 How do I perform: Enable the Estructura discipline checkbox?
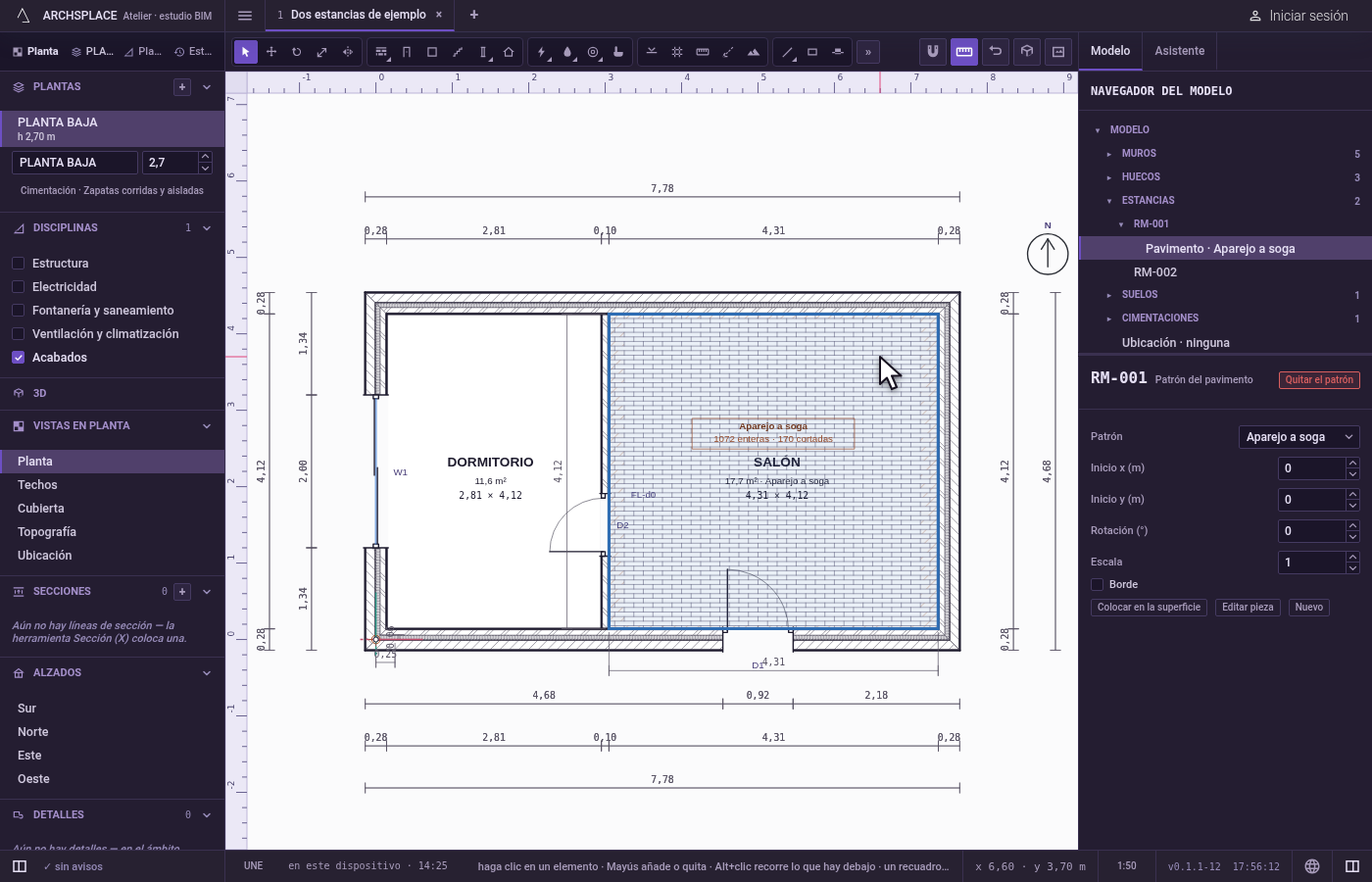point(18,263)
